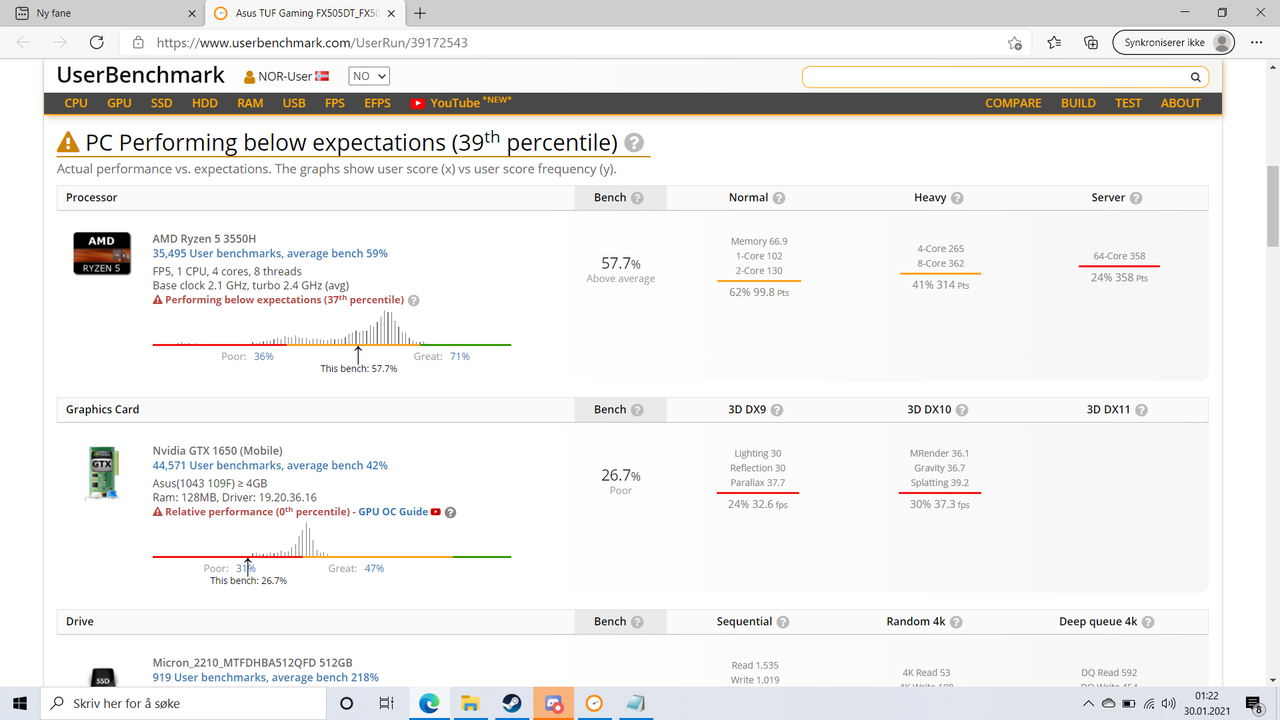The width and height of the screenshot is (1280, 720).
Task: Click the AMD Ryzen 5 processor thumbnail
Action: (101, 253)
